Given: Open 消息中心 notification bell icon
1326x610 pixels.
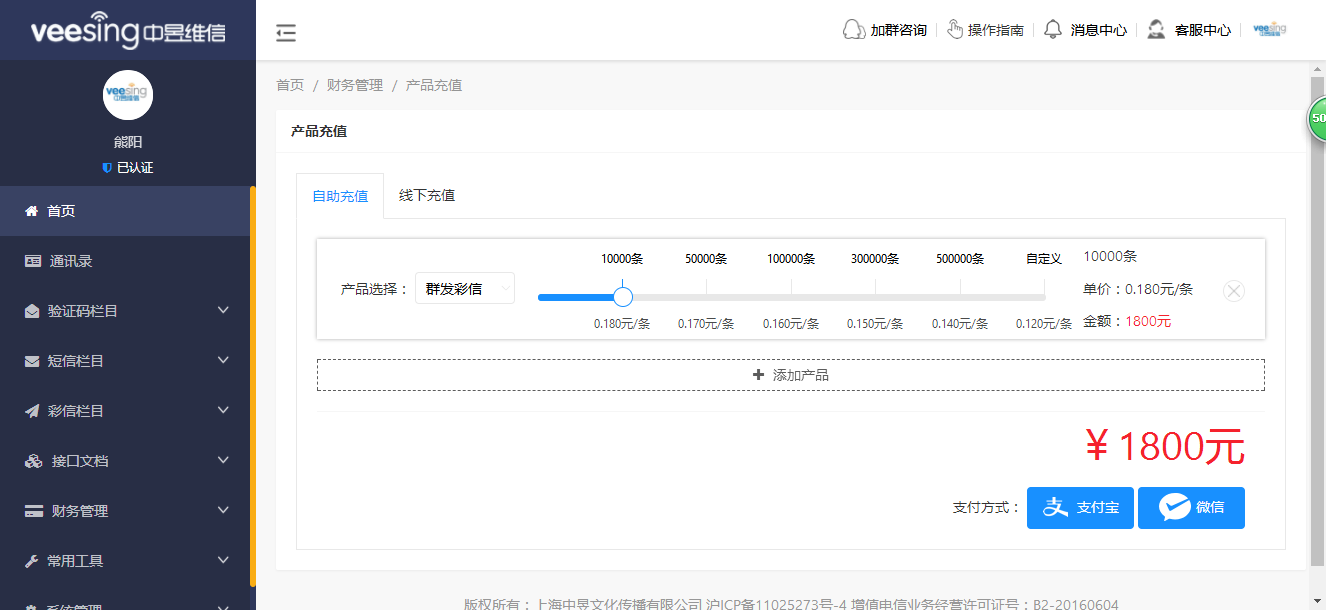Looking at the screenshot, I should [1053, 29].
